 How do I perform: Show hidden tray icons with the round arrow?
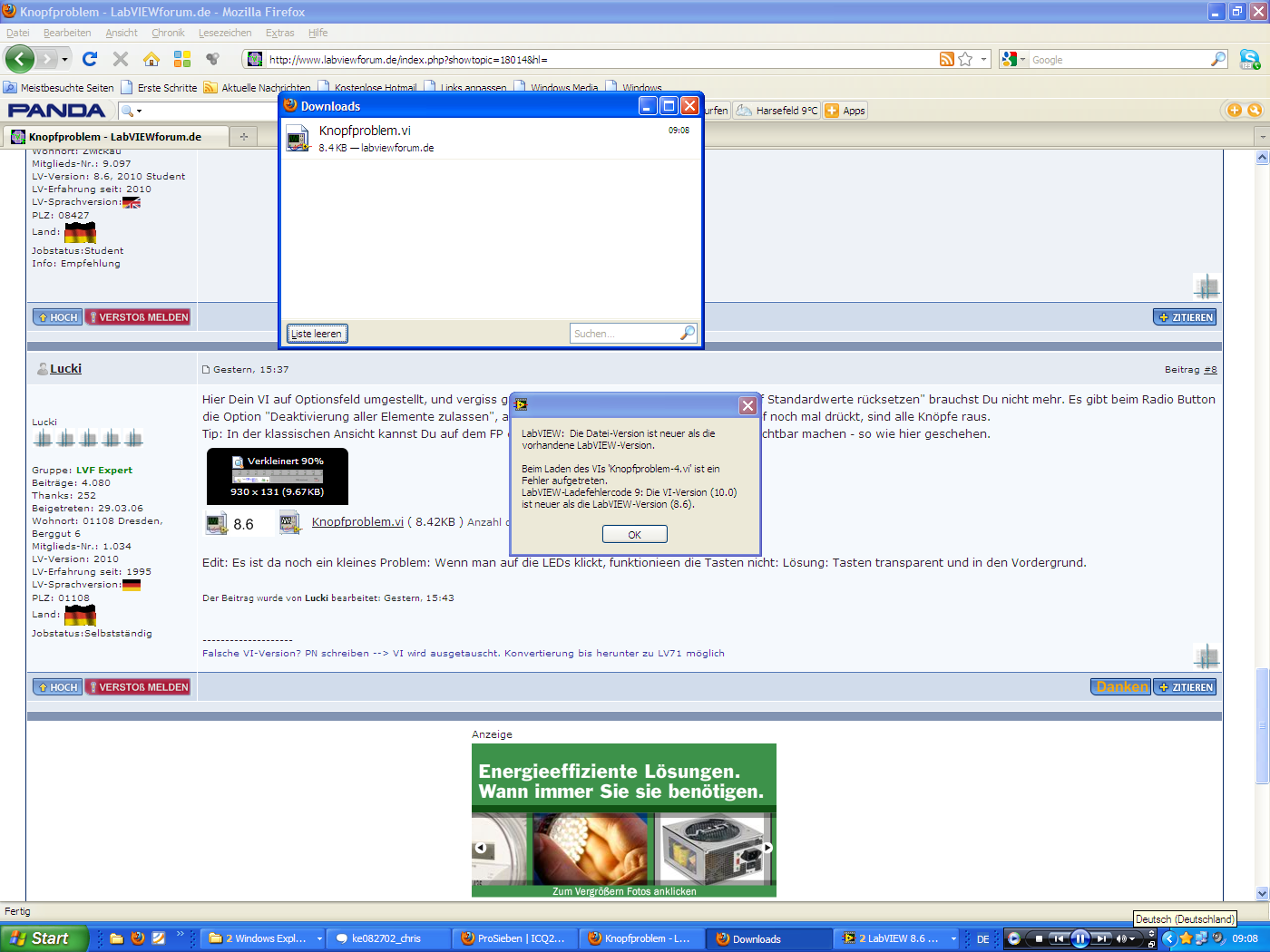point(1169,938)
